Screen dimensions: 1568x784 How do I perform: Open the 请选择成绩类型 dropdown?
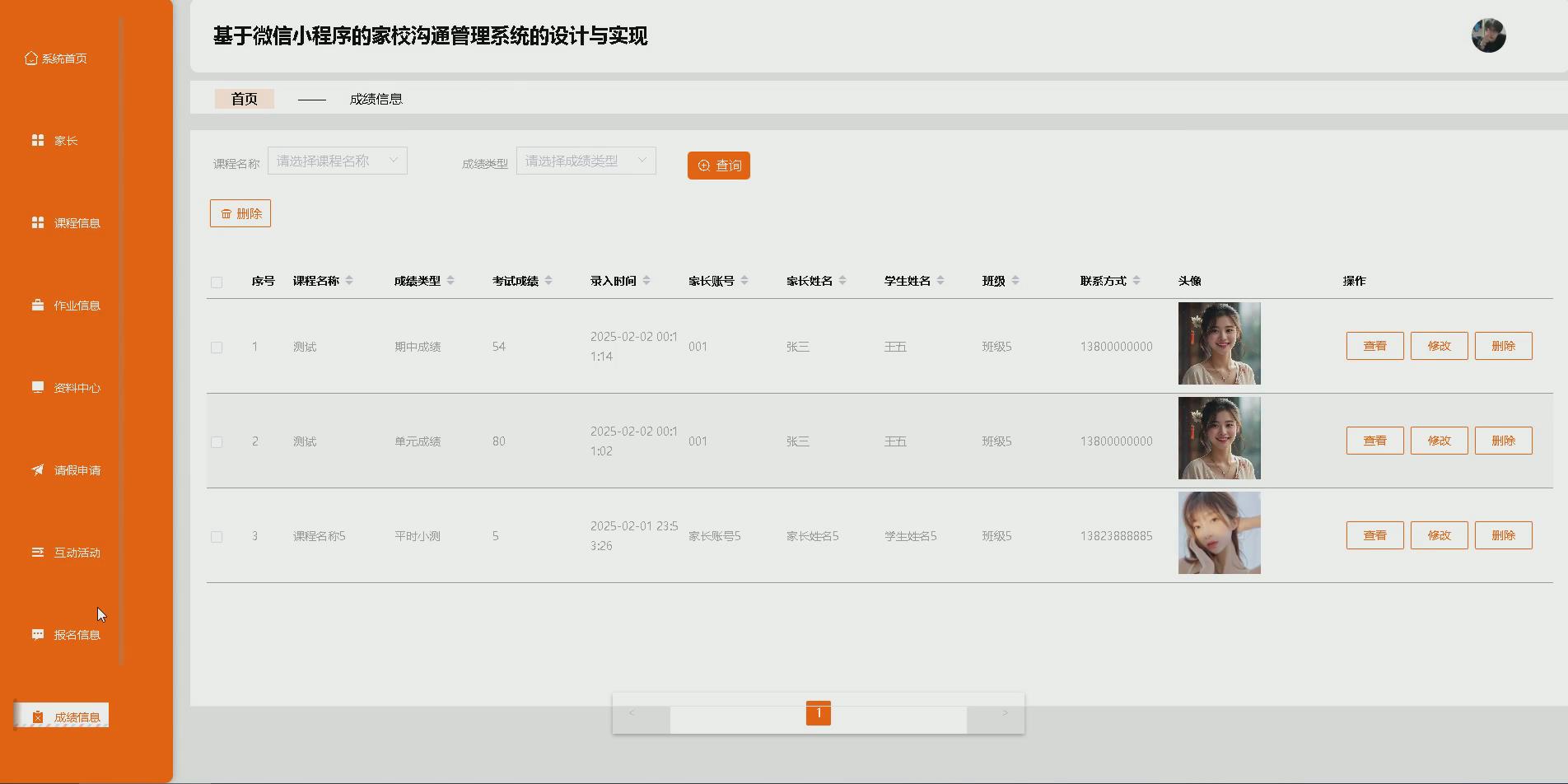(586, 161)
